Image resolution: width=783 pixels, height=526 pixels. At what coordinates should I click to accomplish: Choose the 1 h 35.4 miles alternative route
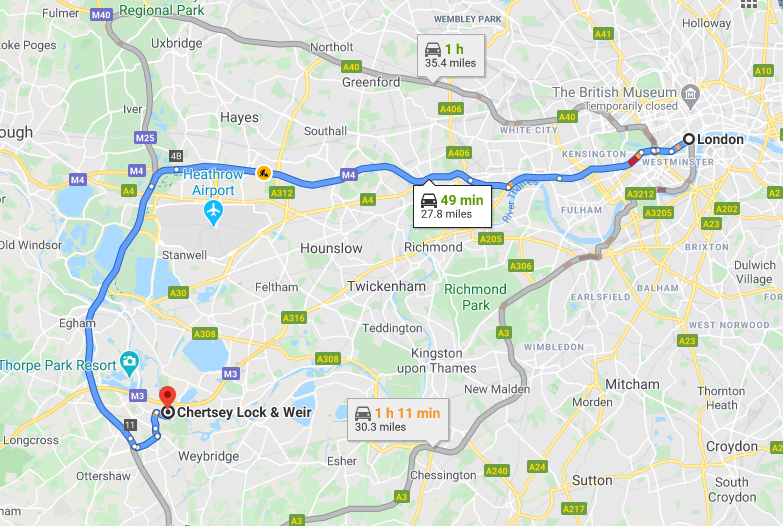pyautogui.click(x=450, y=55)
